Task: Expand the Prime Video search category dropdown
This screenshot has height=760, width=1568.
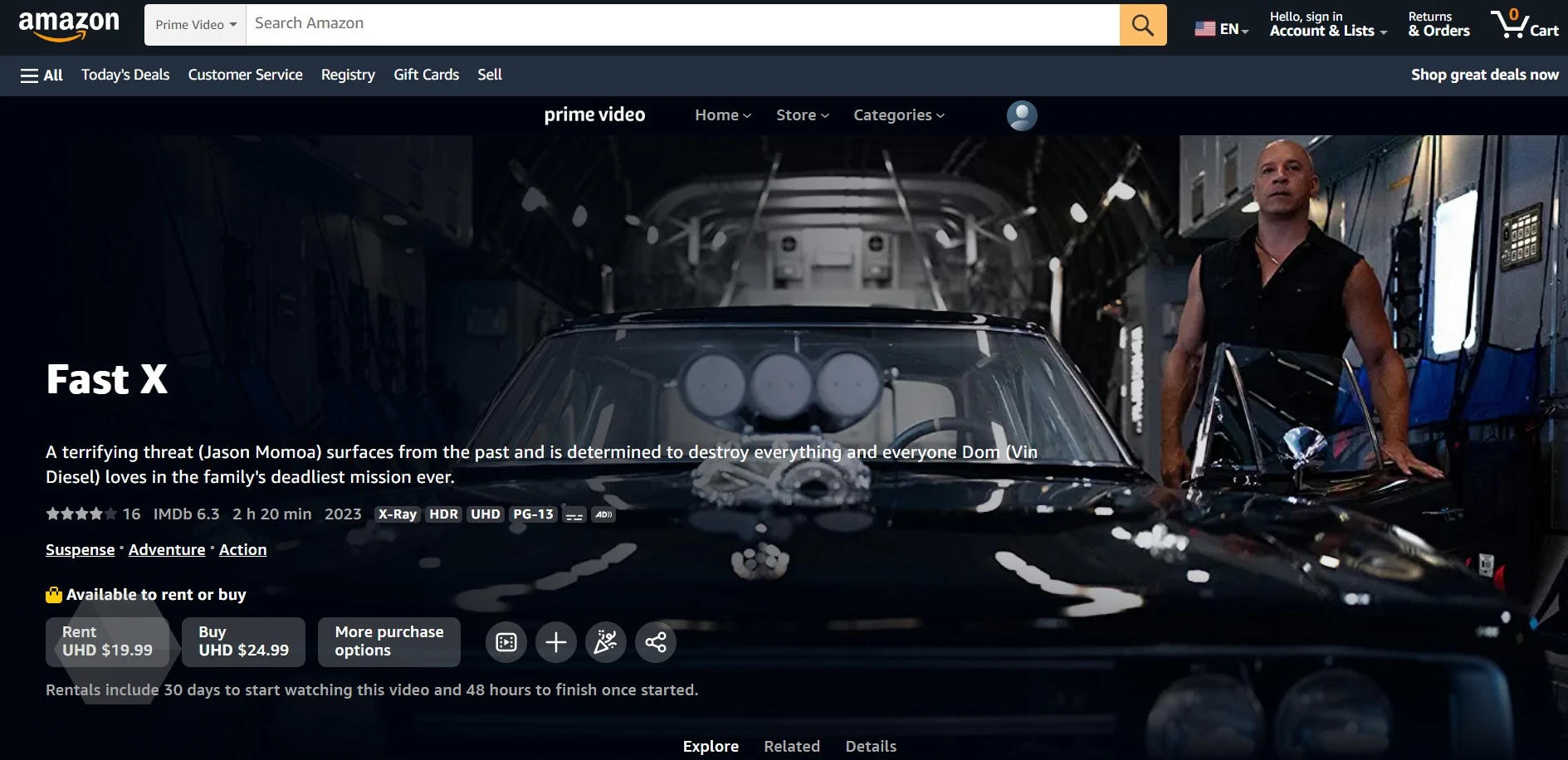Action: click(196, 25)
